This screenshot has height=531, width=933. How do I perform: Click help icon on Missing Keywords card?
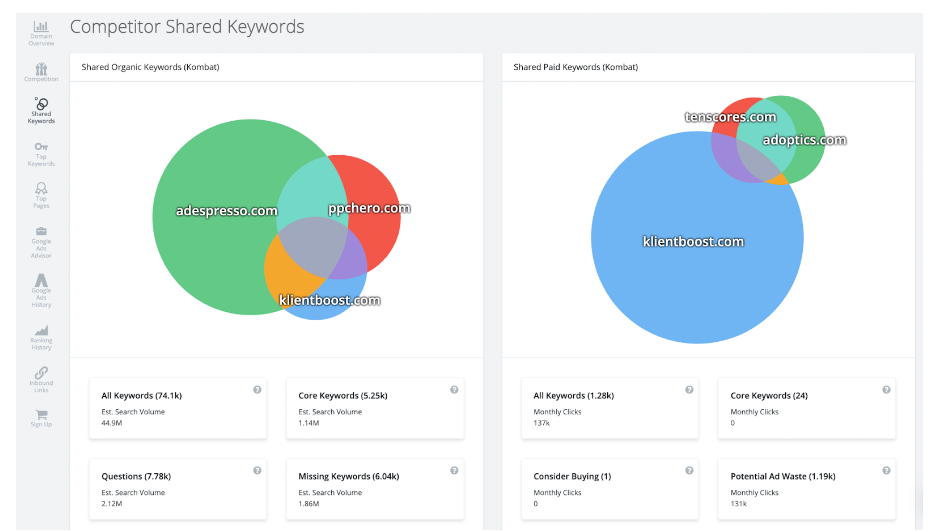point(454,470)
